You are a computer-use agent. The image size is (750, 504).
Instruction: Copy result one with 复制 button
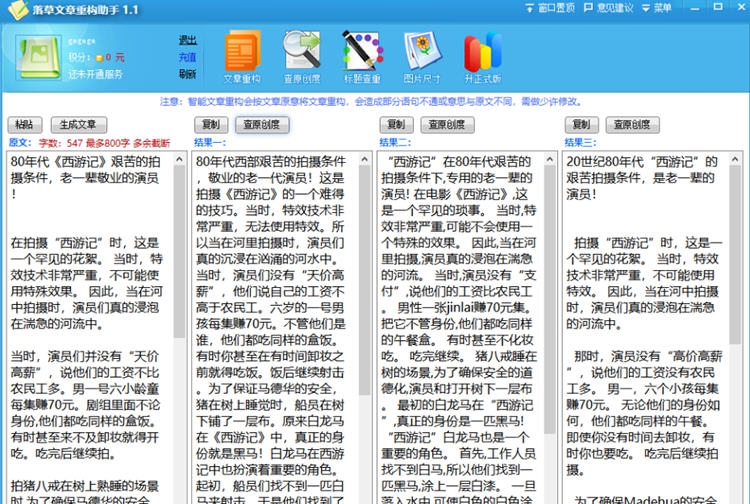[210, 125]
